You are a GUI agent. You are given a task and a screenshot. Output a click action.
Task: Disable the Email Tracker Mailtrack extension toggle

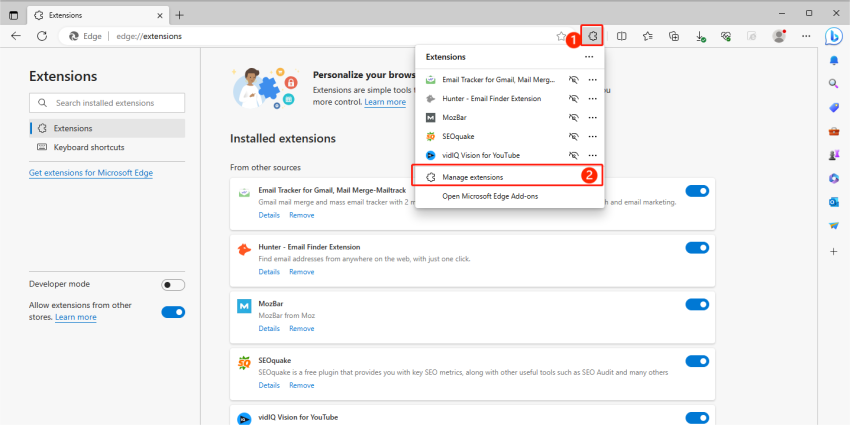pyautogui.click(x=697, y=191)
